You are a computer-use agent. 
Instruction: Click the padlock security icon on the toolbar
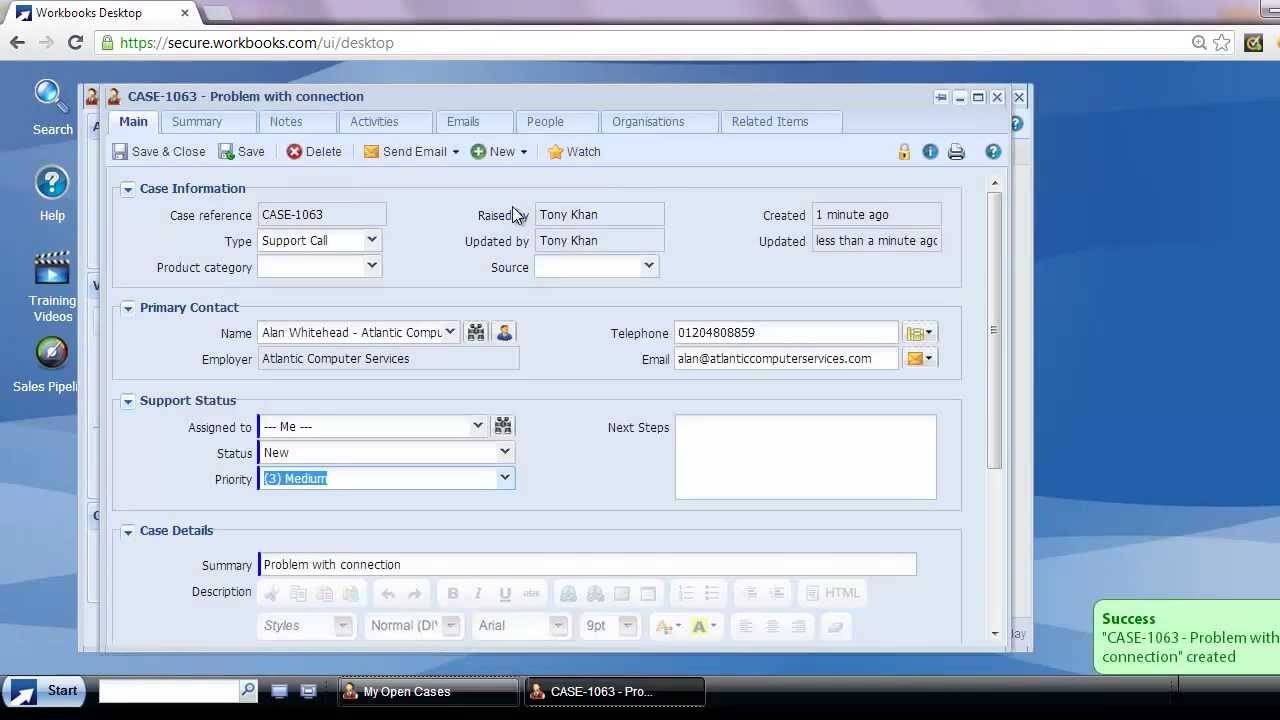pos(903,151)
